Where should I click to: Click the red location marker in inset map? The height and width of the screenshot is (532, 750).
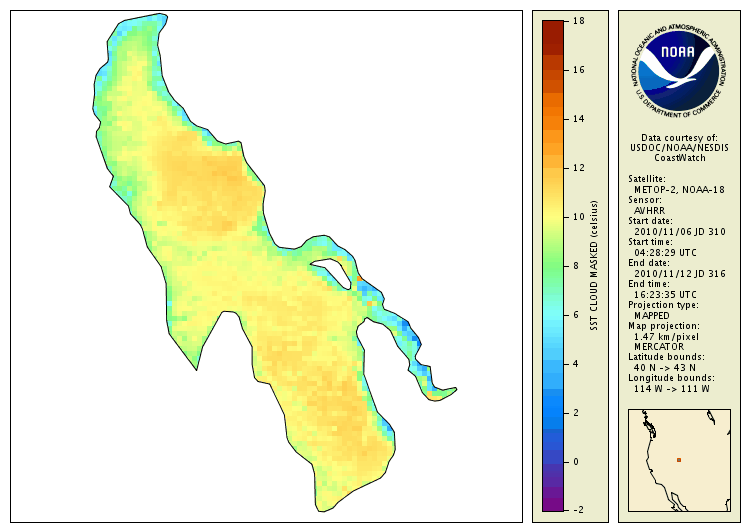click(679, 460)
